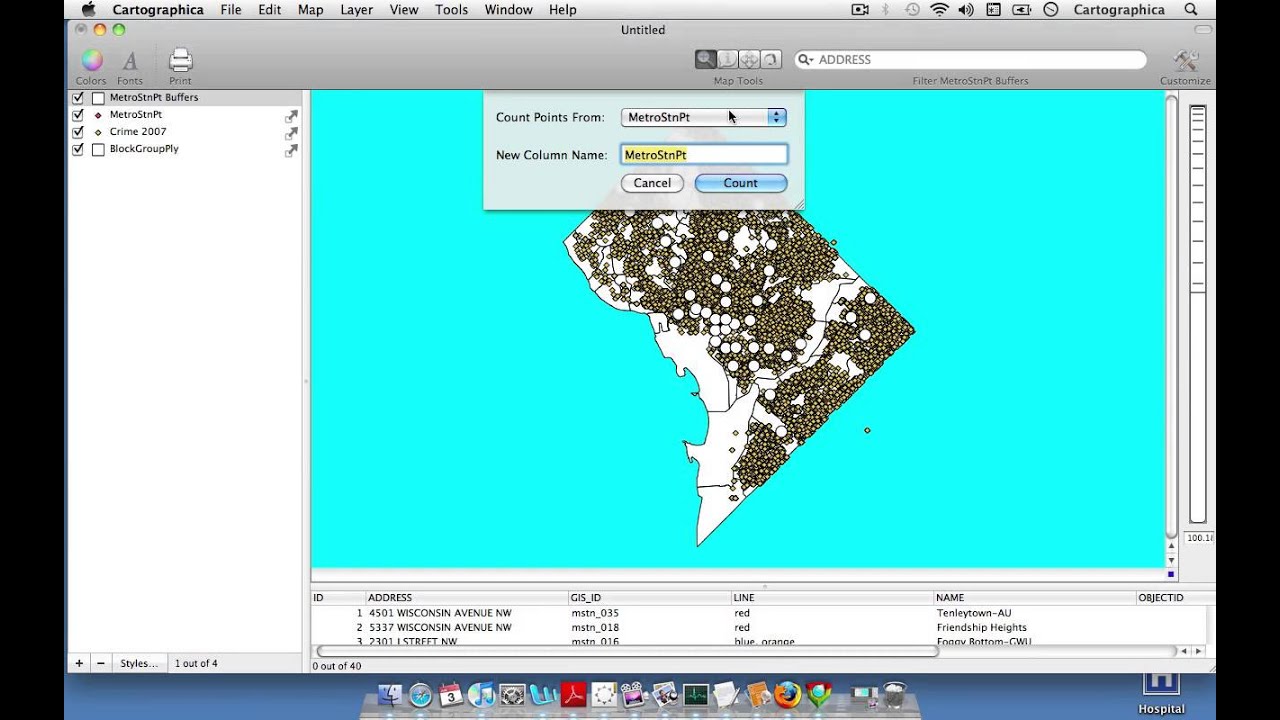Open the Apple menu

88,9
